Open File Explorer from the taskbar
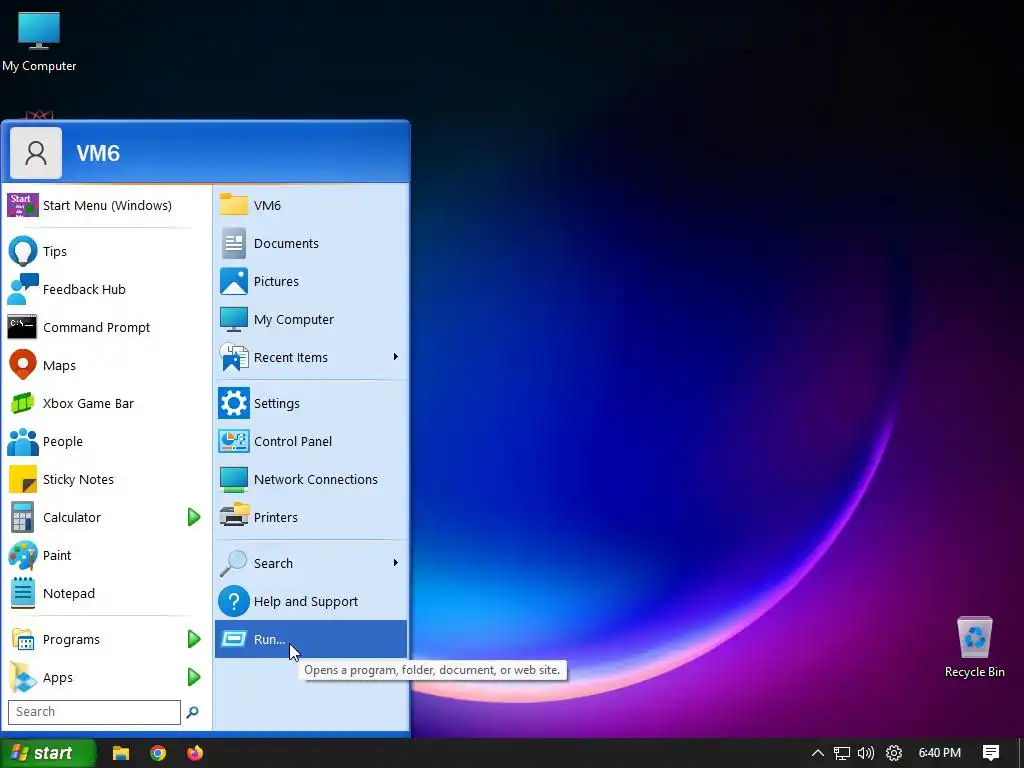 (x=121, y=753)
